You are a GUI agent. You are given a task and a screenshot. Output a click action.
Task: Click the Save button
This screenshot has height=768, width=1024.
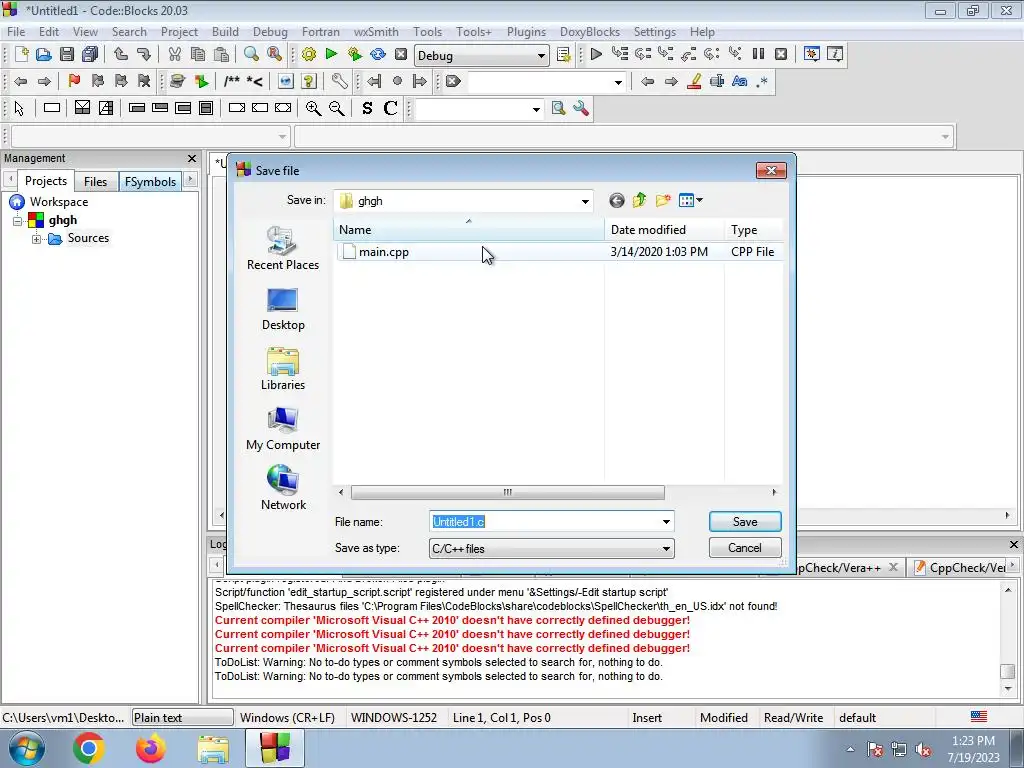point(744,522)
